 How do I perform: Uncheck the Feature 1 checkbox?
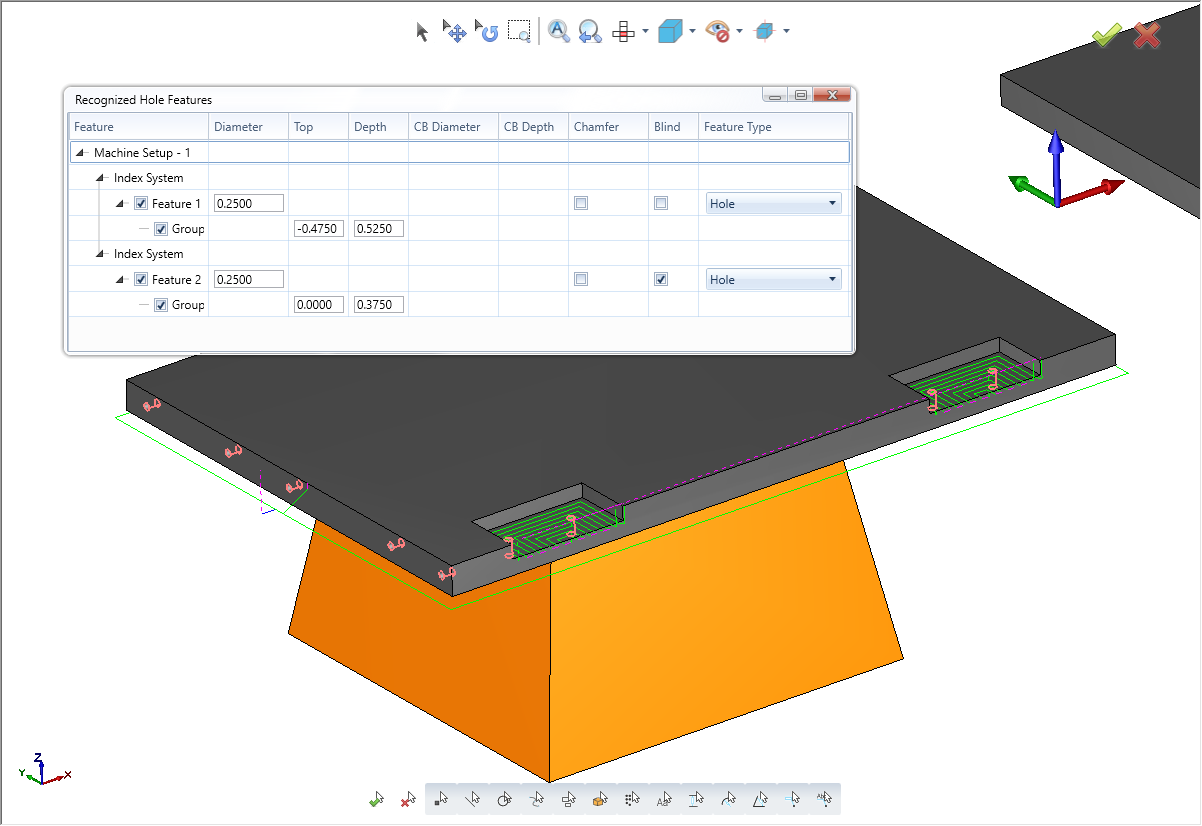coord(141,202)
